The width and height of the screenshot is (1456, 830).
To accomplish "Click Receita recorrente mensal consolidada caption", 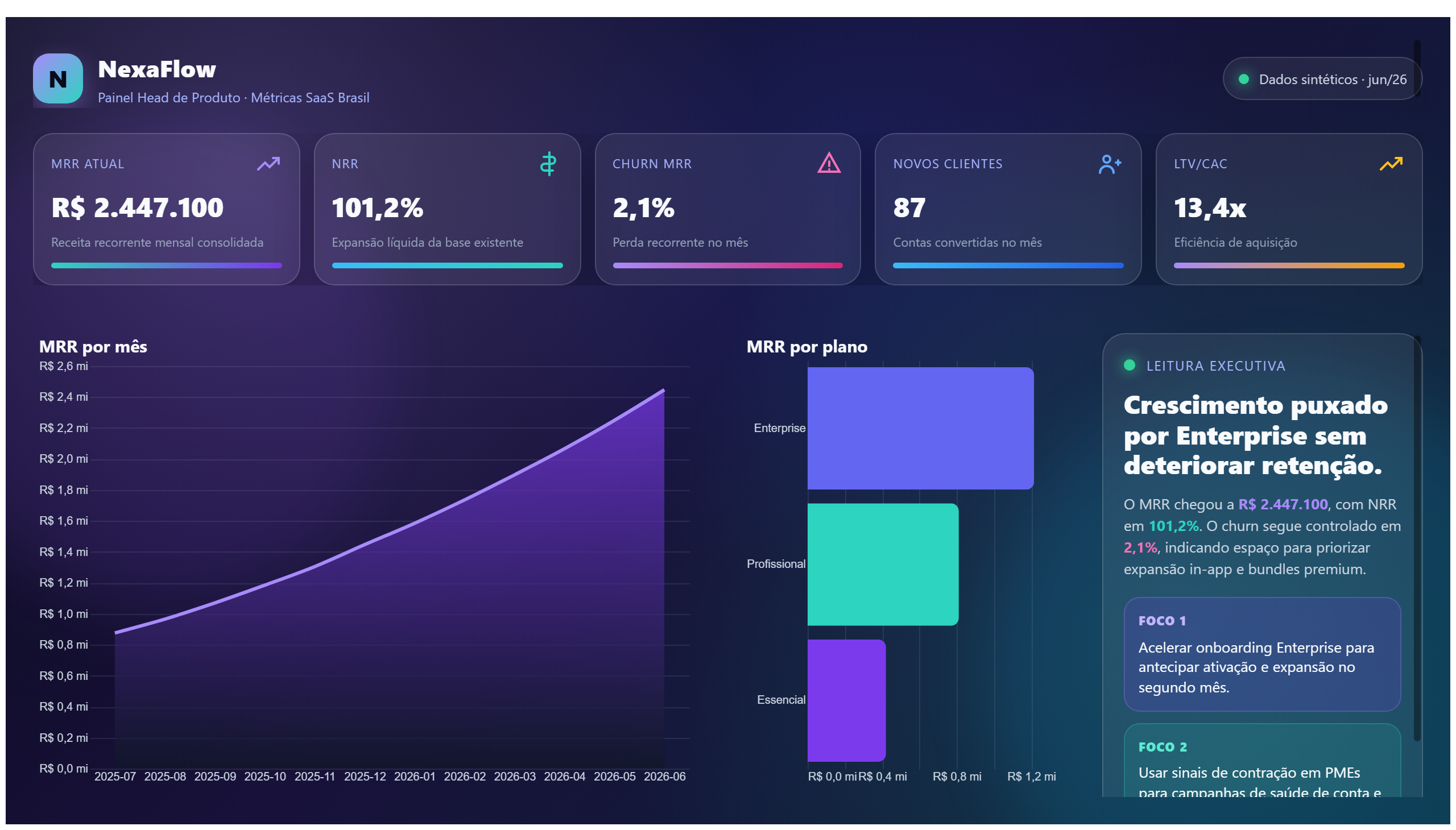I will click(x=158, y=242).
